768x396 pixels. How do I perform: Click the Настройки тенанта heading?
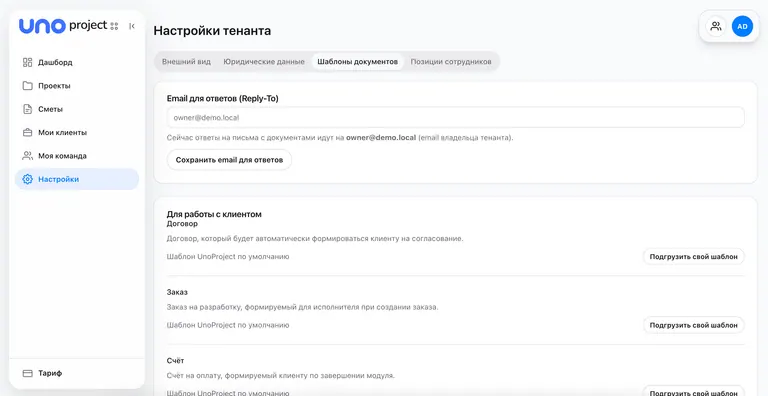point(212,31)
